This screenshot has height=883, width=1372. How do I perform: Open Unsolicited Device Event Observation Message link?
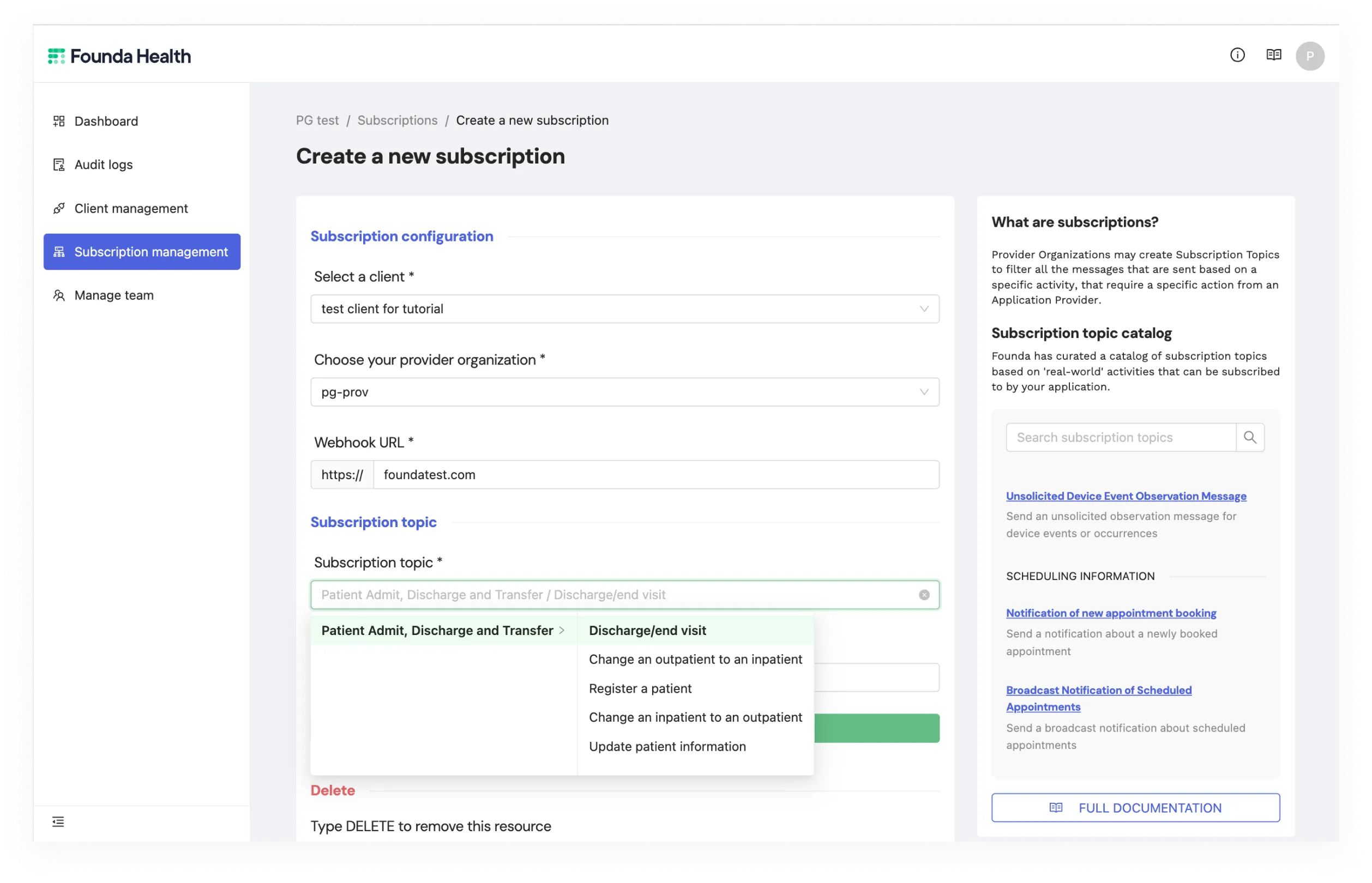pos(1126,496)
